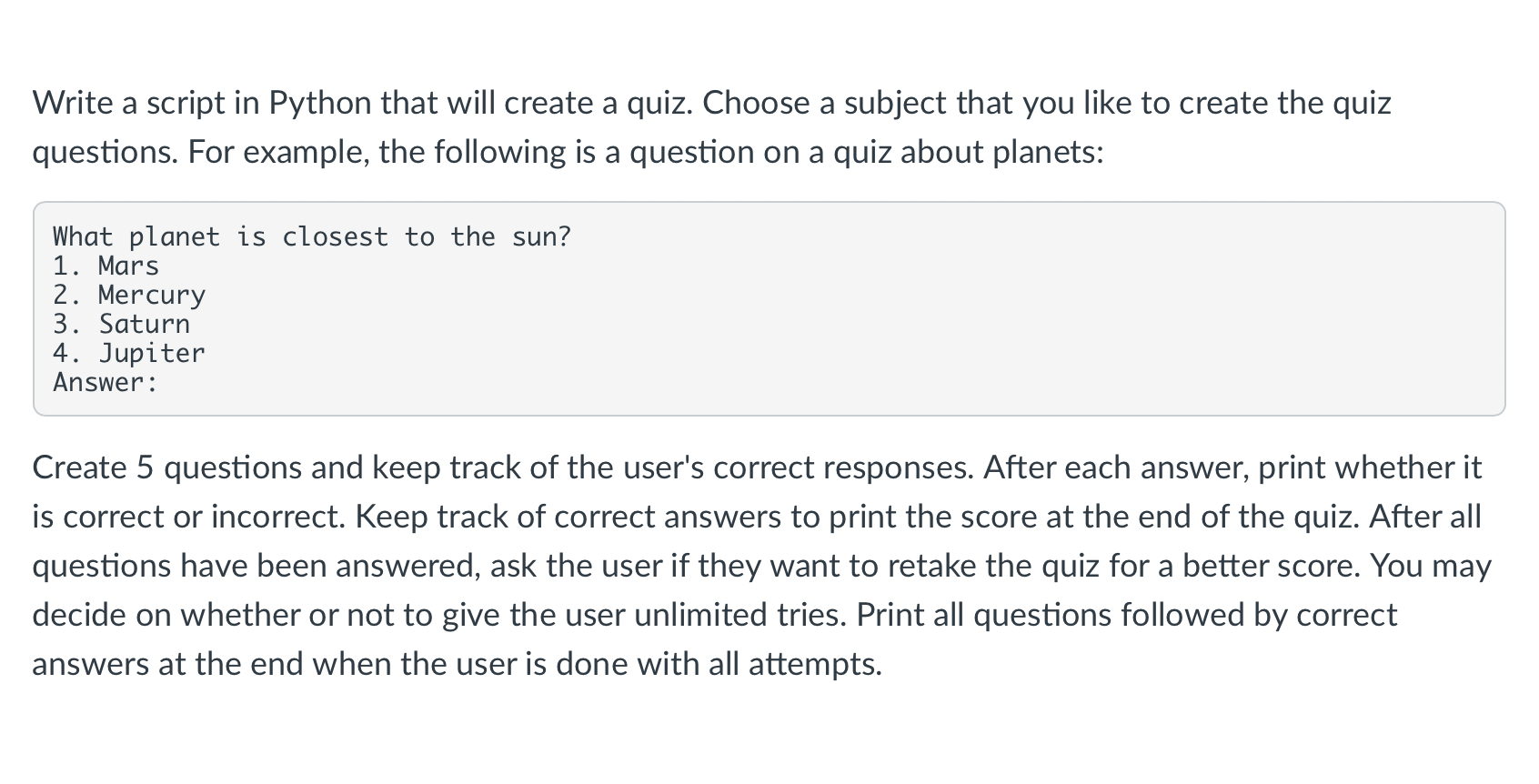
Task: Click the 'Answer:' prompt in code block
Action: pyautogui.click(x=105, y=382)
